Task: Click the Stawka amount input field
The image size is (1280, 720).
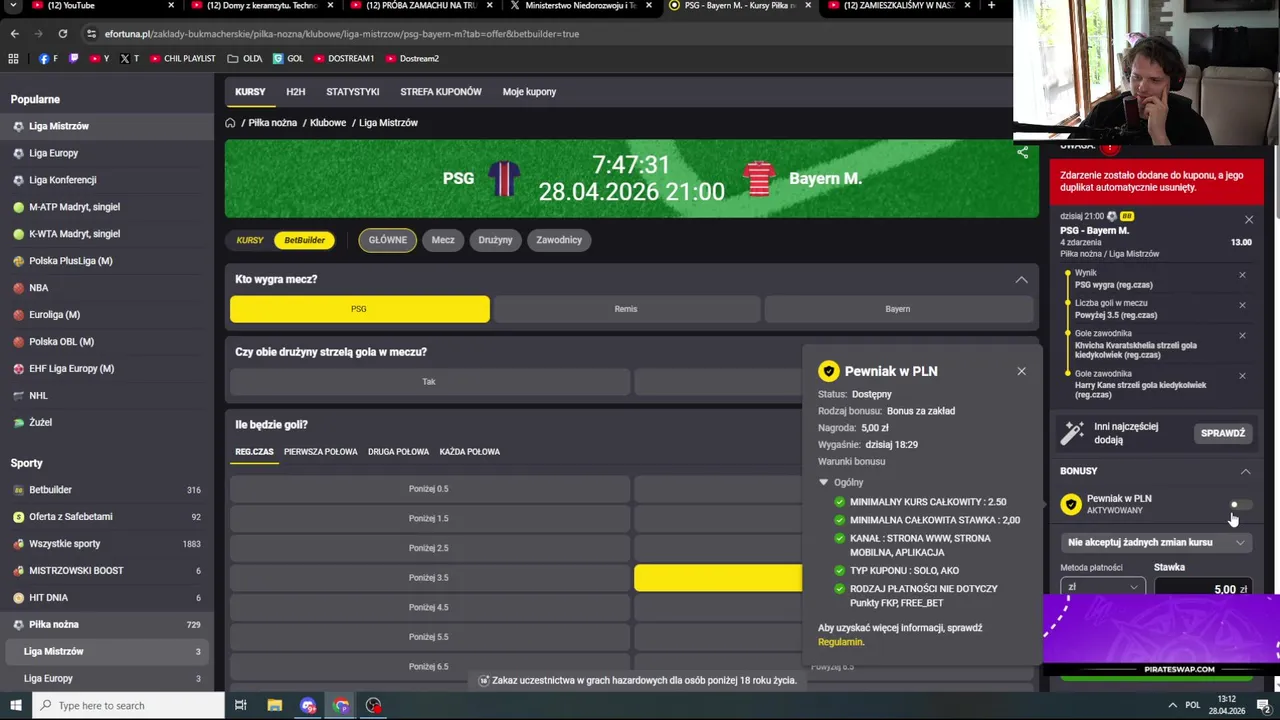Action: 1203,588
